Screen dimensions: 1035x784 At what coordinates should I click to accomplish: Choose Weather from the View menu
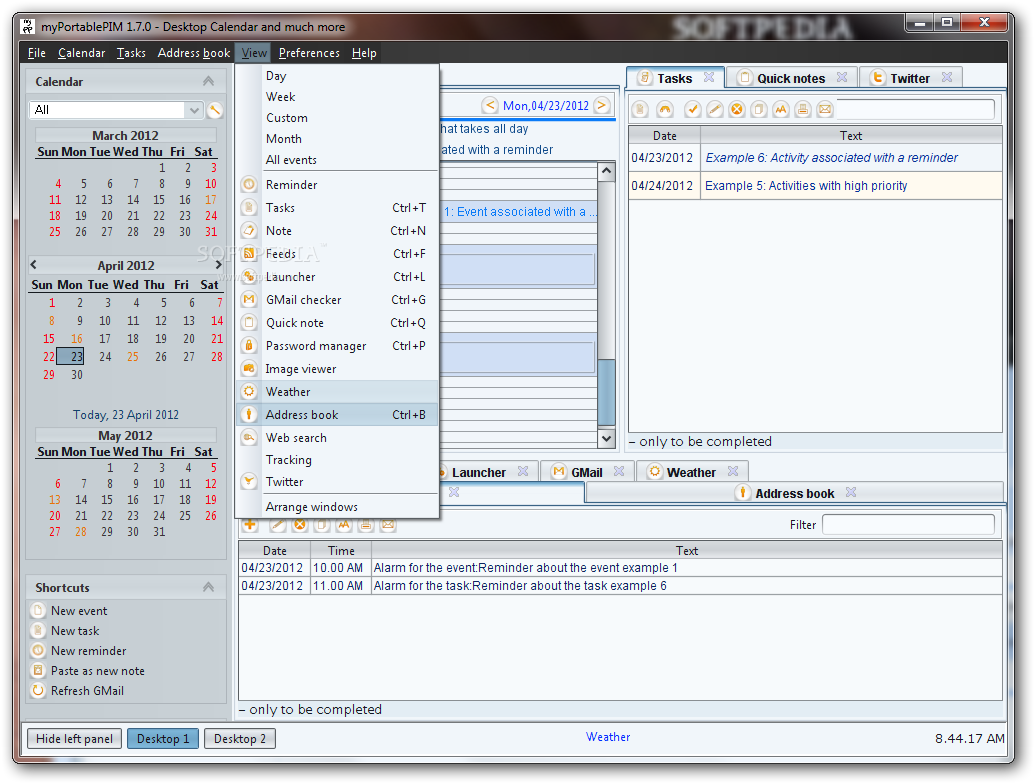point(337,391)
